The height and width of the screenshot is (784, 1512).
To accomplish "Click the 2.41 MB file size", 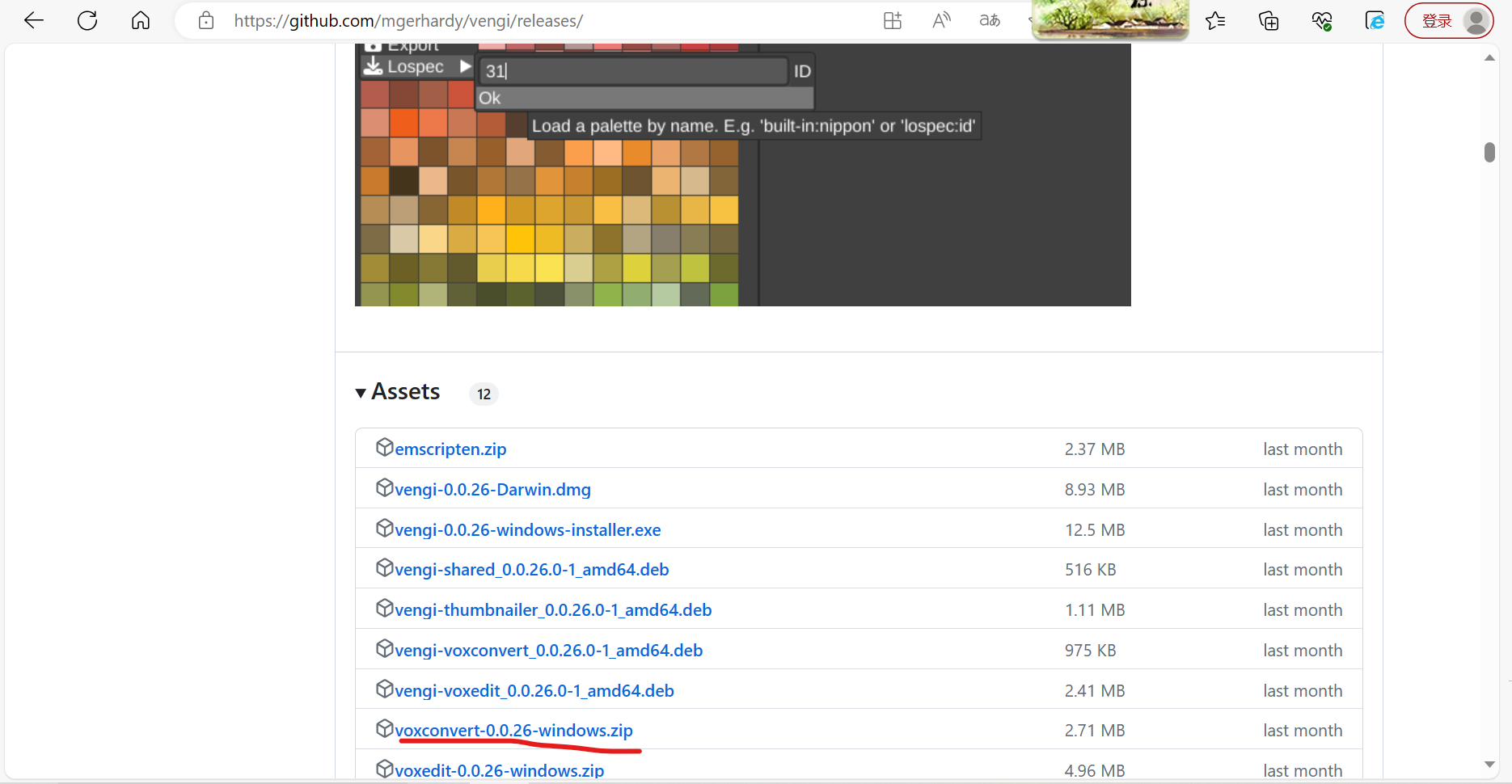I will point(1095,691).
